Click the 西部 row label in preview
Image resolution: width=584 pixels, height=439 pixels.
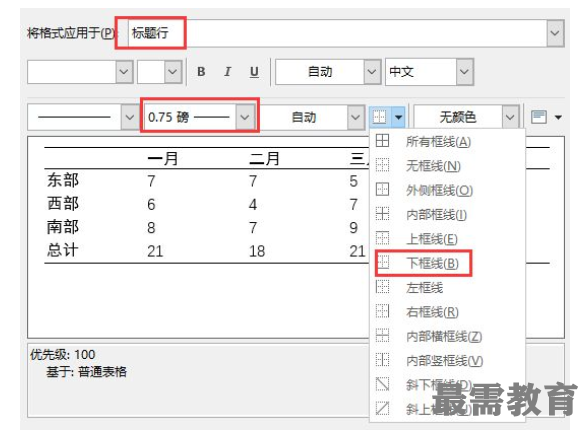(x=63, y=204)
